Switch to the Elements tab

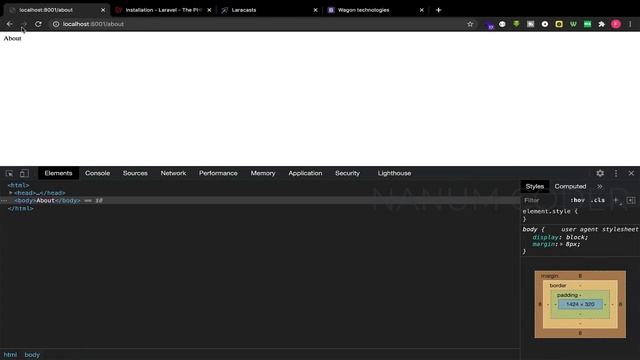[x=58, y=173]
